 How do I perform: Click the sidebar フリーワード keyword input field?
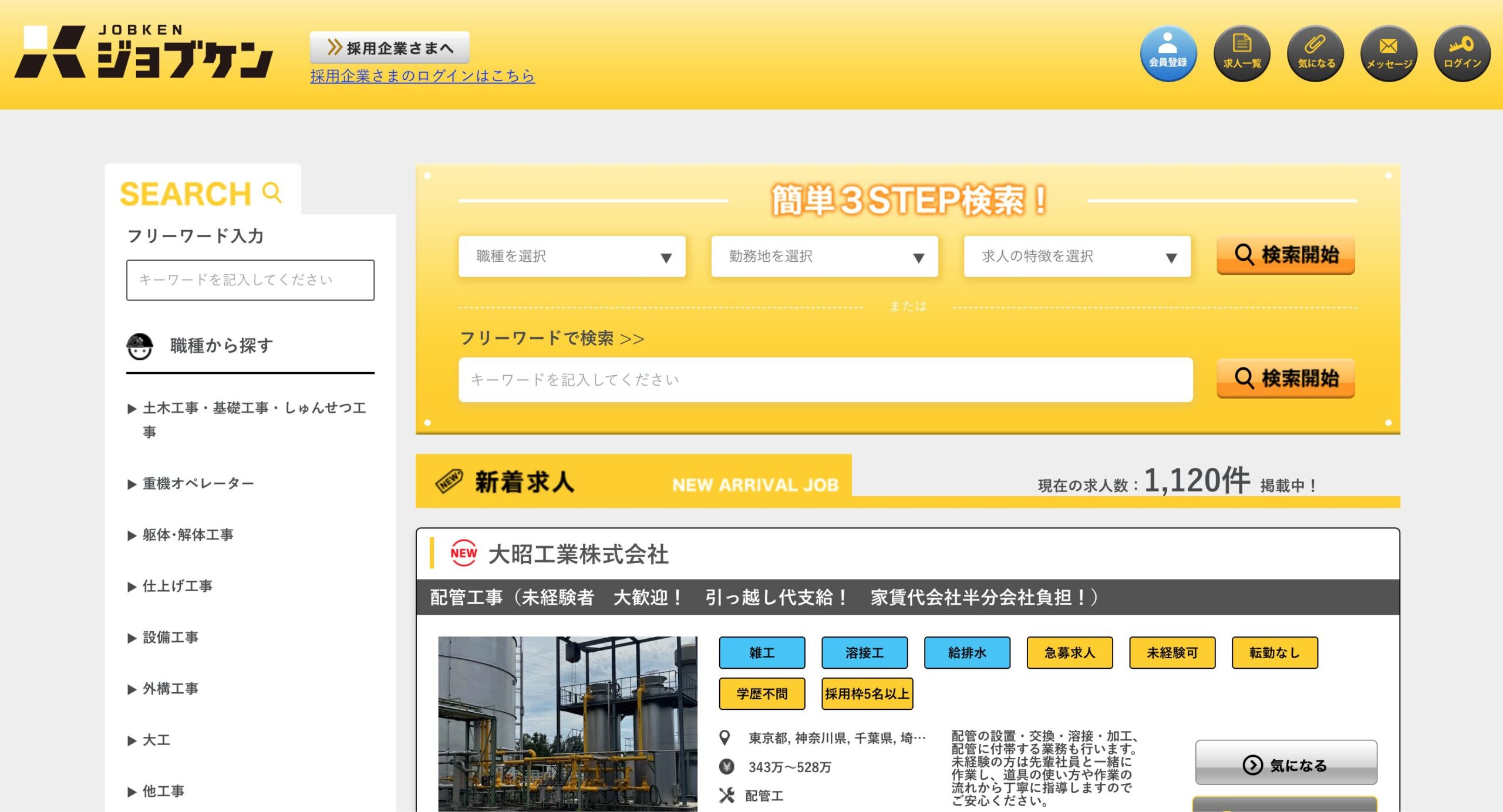250,280
